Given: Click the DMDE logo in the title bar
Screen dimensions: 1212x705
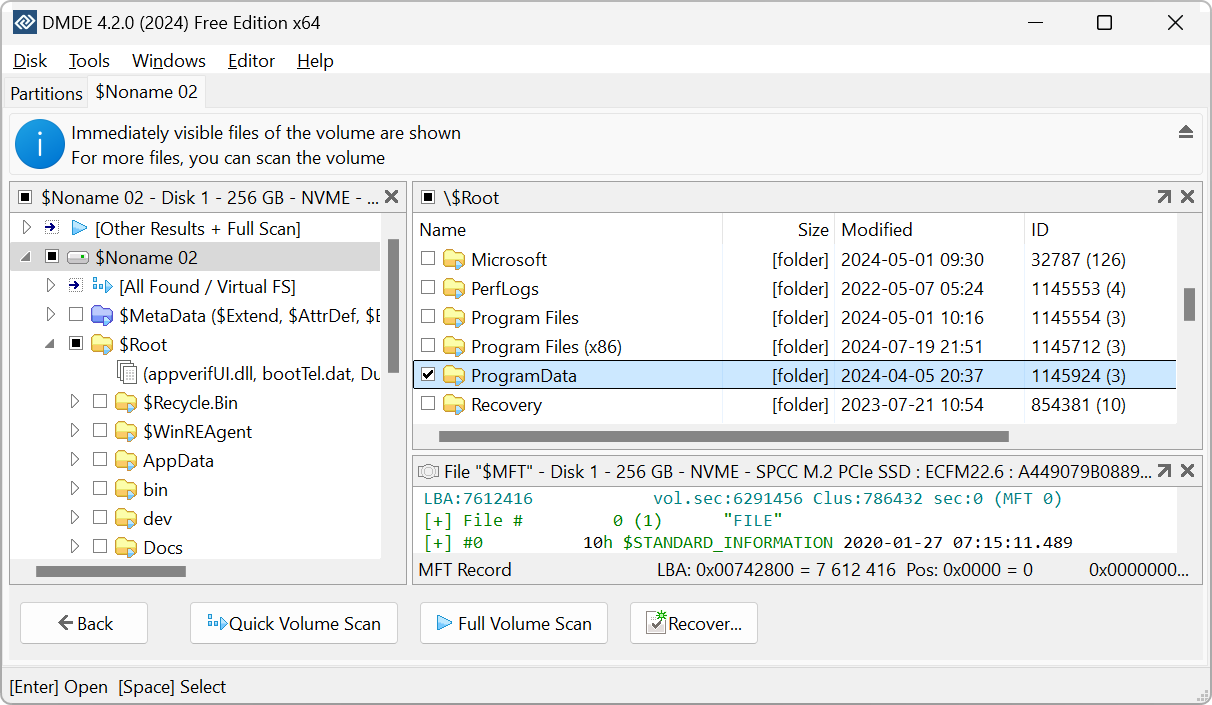Looking at the screenshot, I should (x=23, y=21).
